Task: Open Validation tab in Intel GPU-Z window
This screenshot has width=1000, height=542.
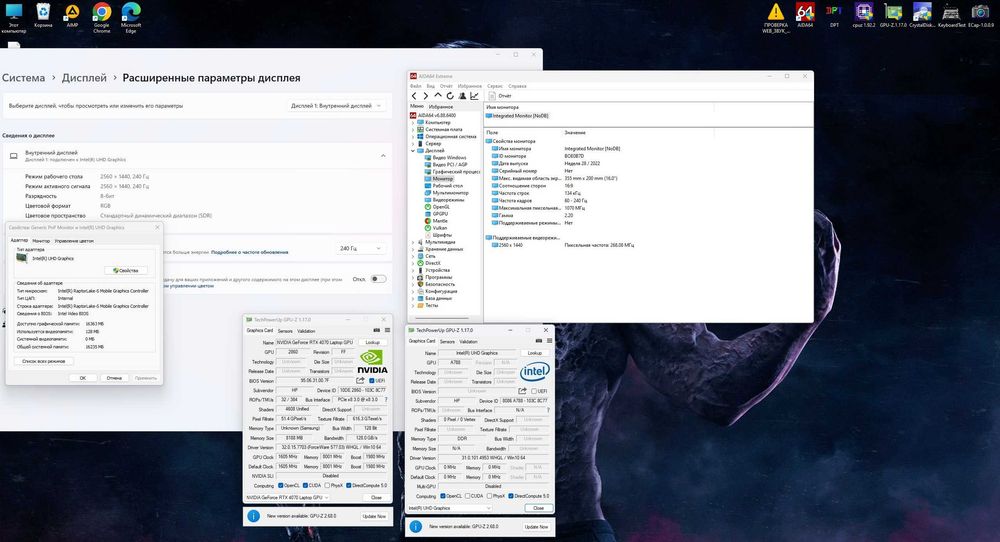Action: (x=468, y=342)
